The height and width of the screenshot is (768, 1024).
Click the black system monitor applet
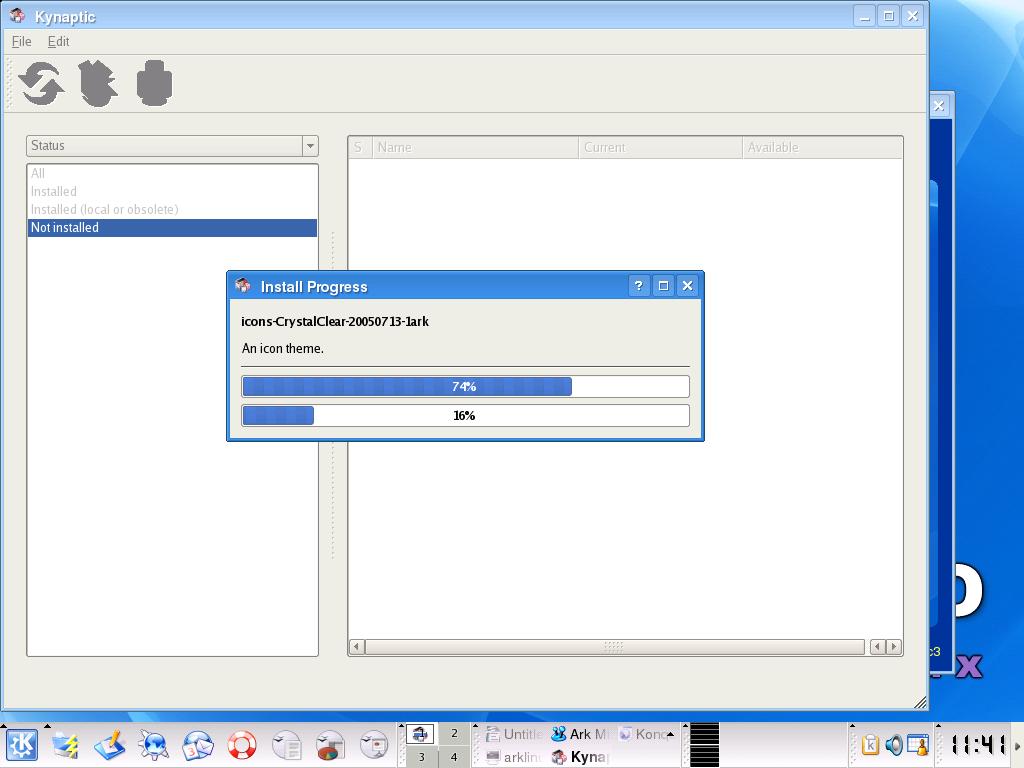tap(705, 745)
